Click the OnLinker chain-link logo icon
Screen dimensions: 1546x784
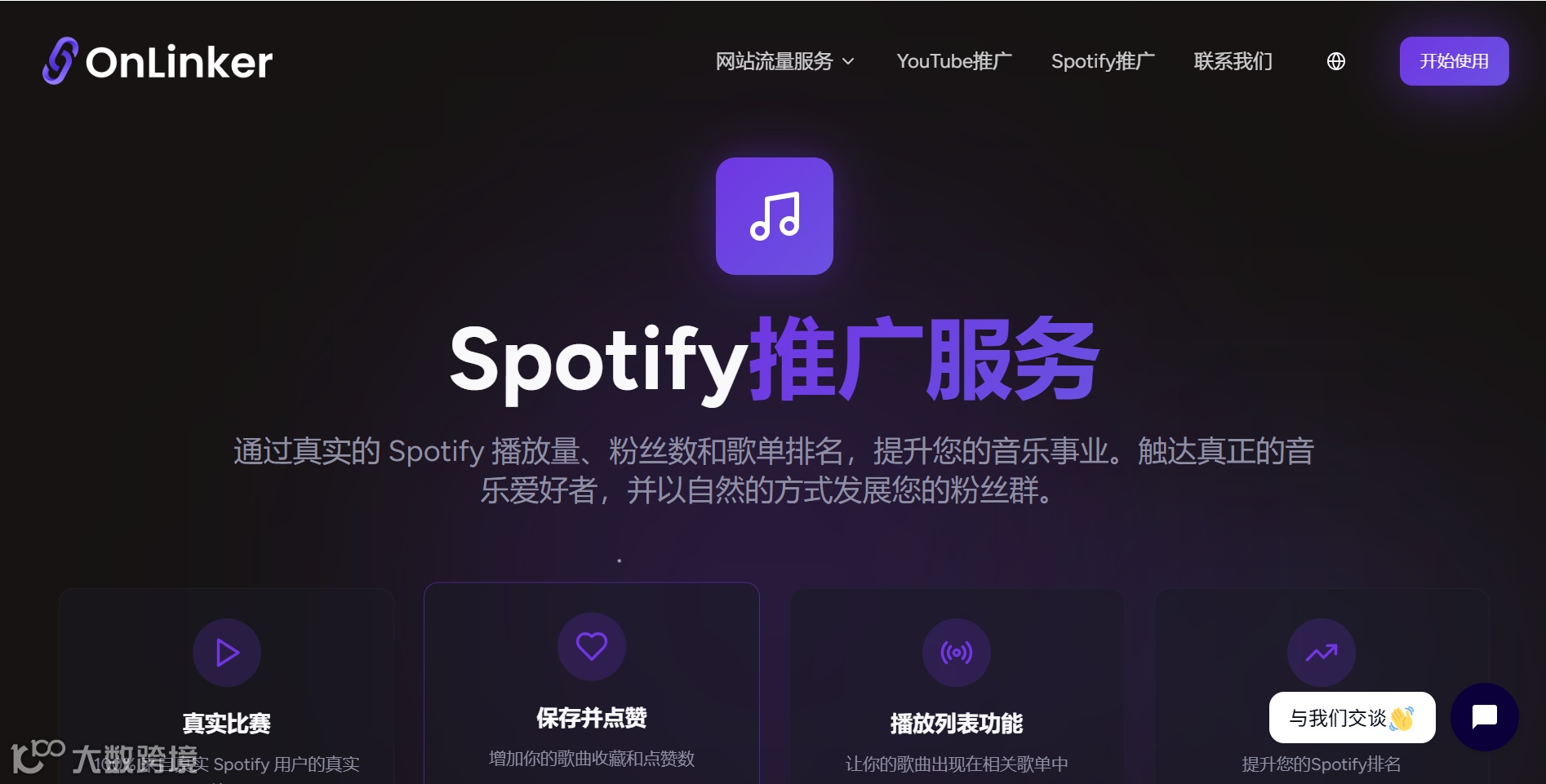[x=60, y=61]
